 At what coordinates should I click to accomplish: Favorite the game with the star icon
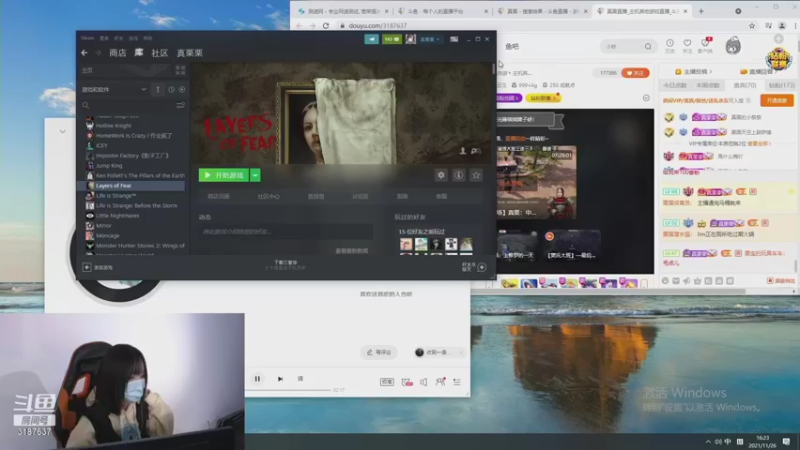[x=476, y=175]
